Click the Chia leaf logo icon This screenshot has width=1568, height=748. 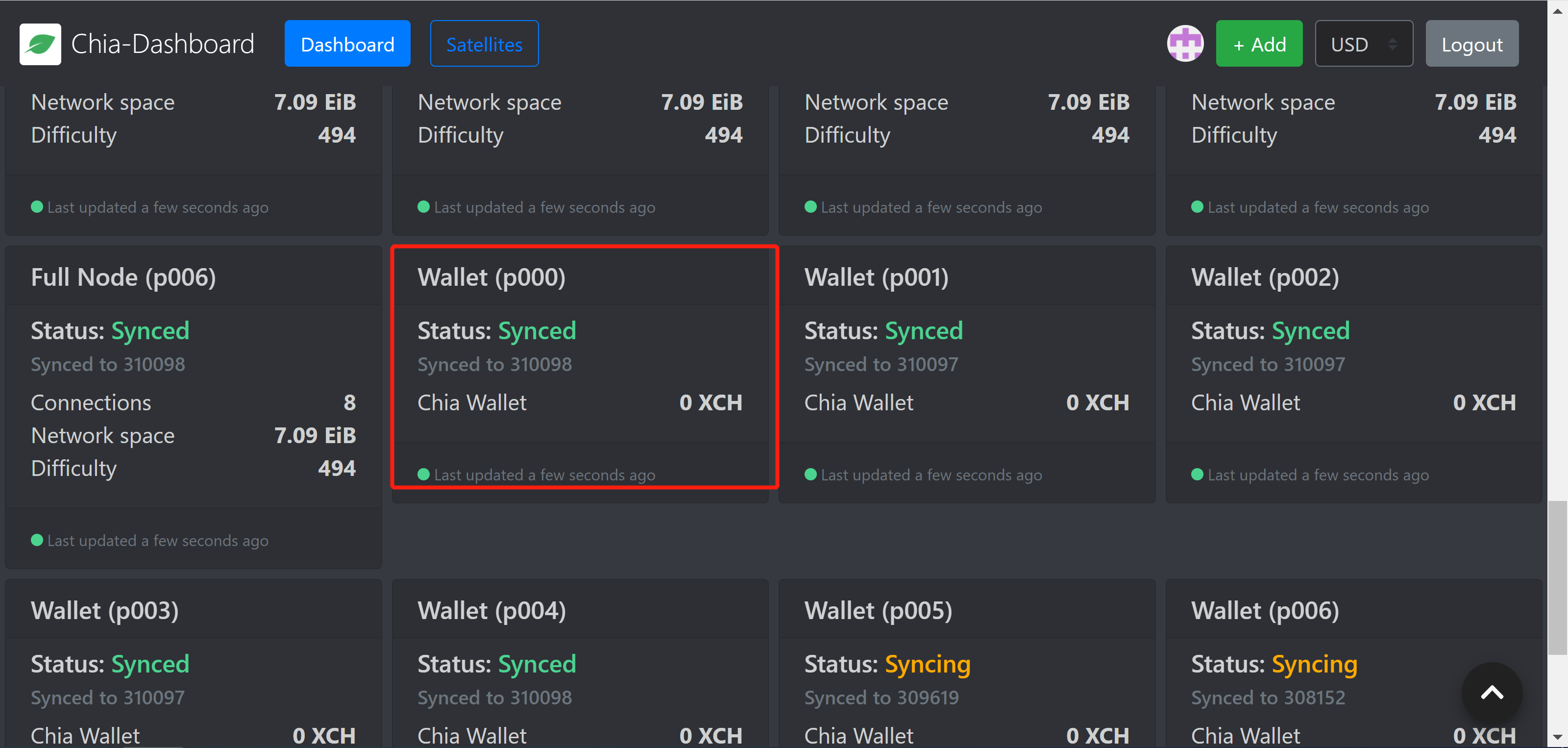tap(40, 43)
